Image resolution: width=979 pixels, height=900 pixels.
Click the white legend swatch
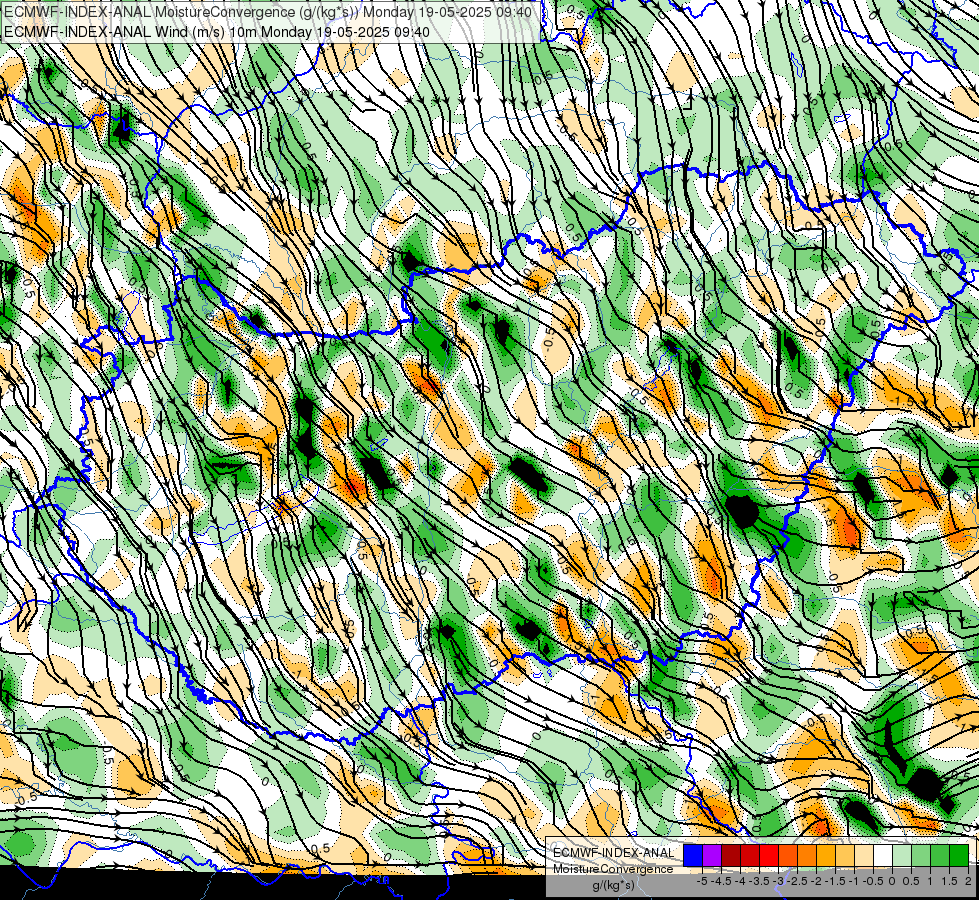[x=883, y=856]
